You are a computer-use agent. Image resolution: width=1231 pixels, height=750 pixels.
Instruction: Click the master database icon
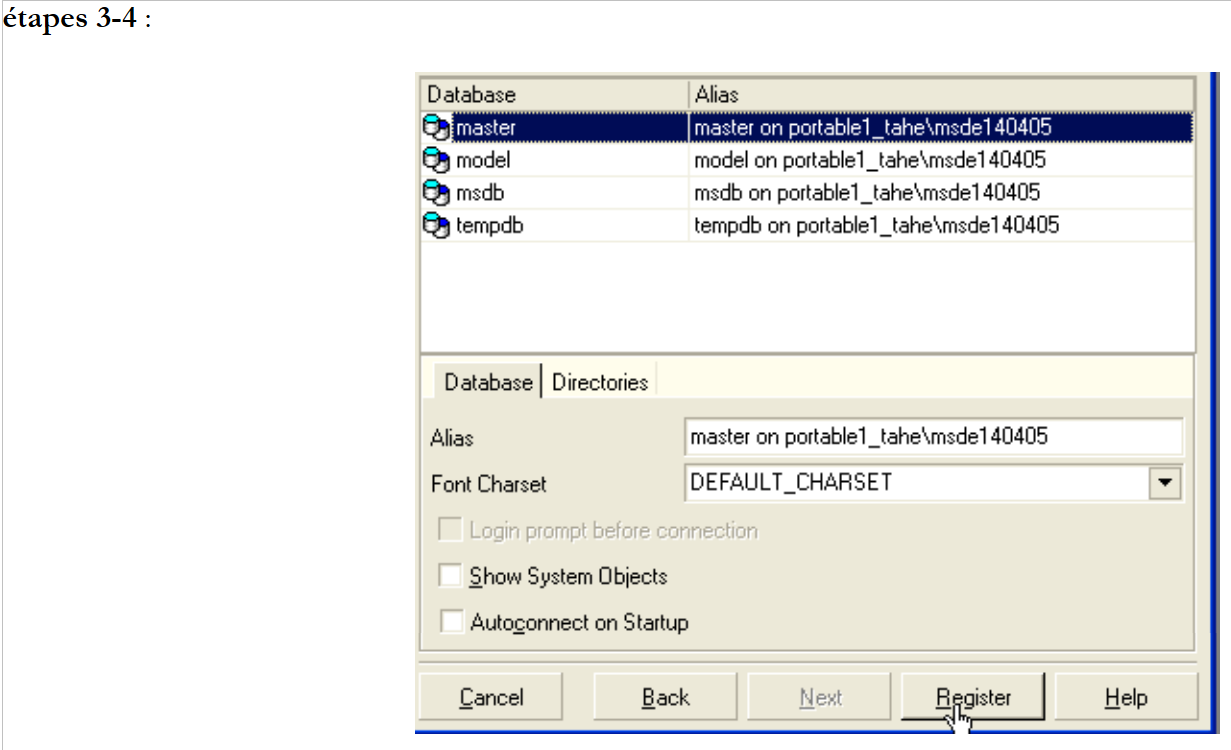(x=436, y=128)
